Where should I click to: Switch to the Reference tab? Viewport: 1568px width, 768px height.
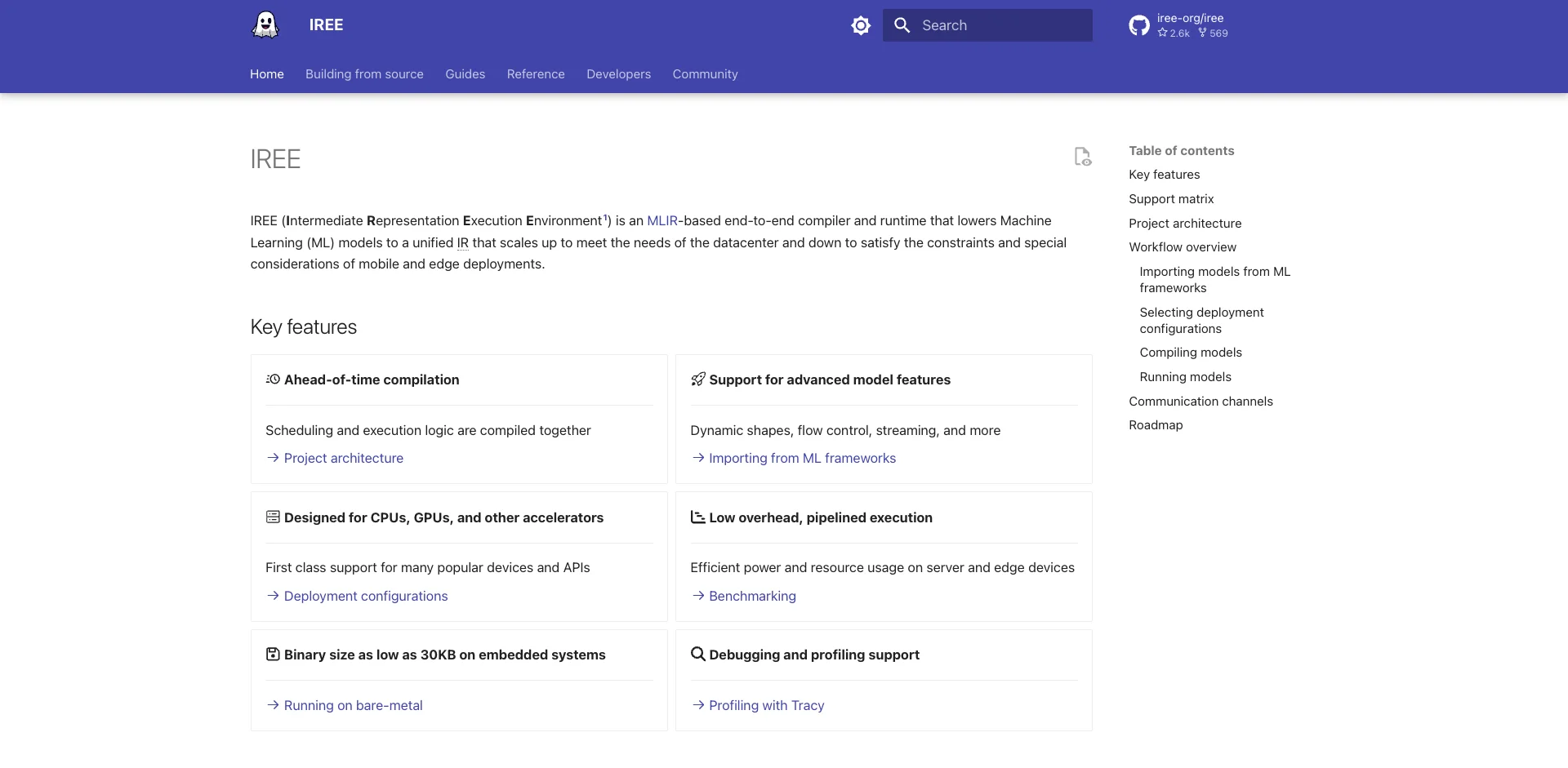[x=536, y=74]
